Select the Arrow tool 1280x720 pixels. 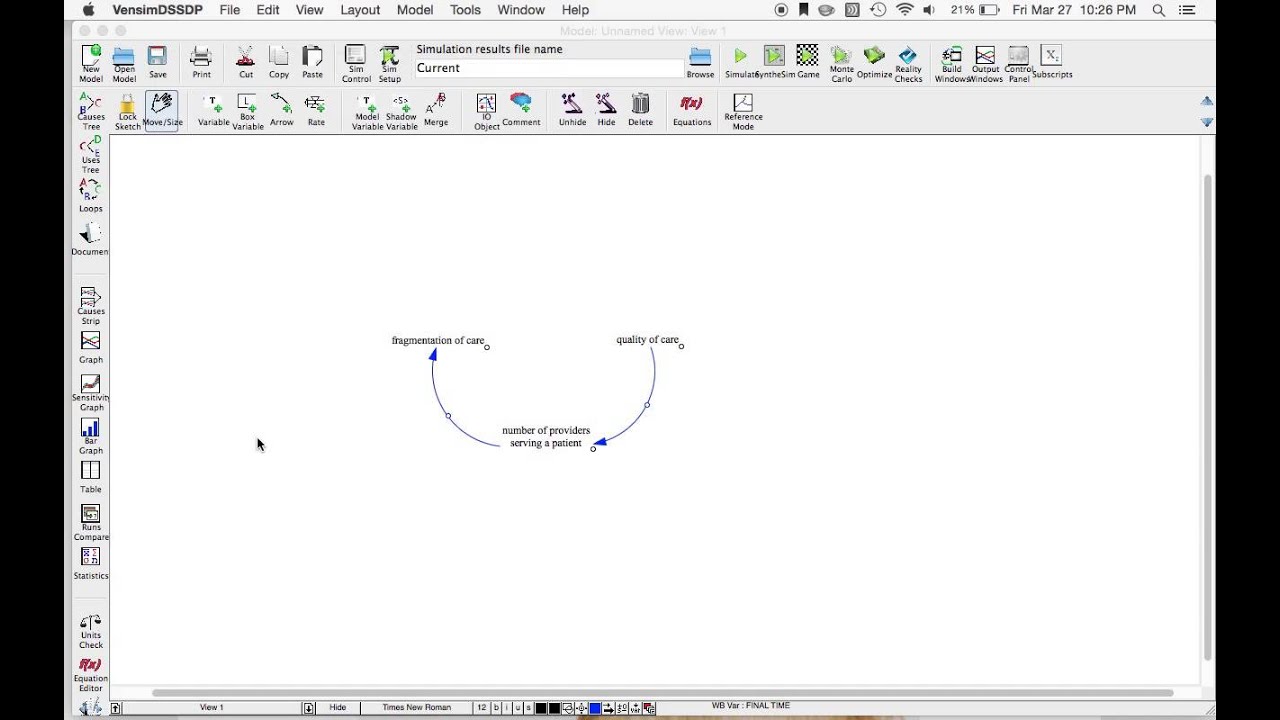[282, 110]
